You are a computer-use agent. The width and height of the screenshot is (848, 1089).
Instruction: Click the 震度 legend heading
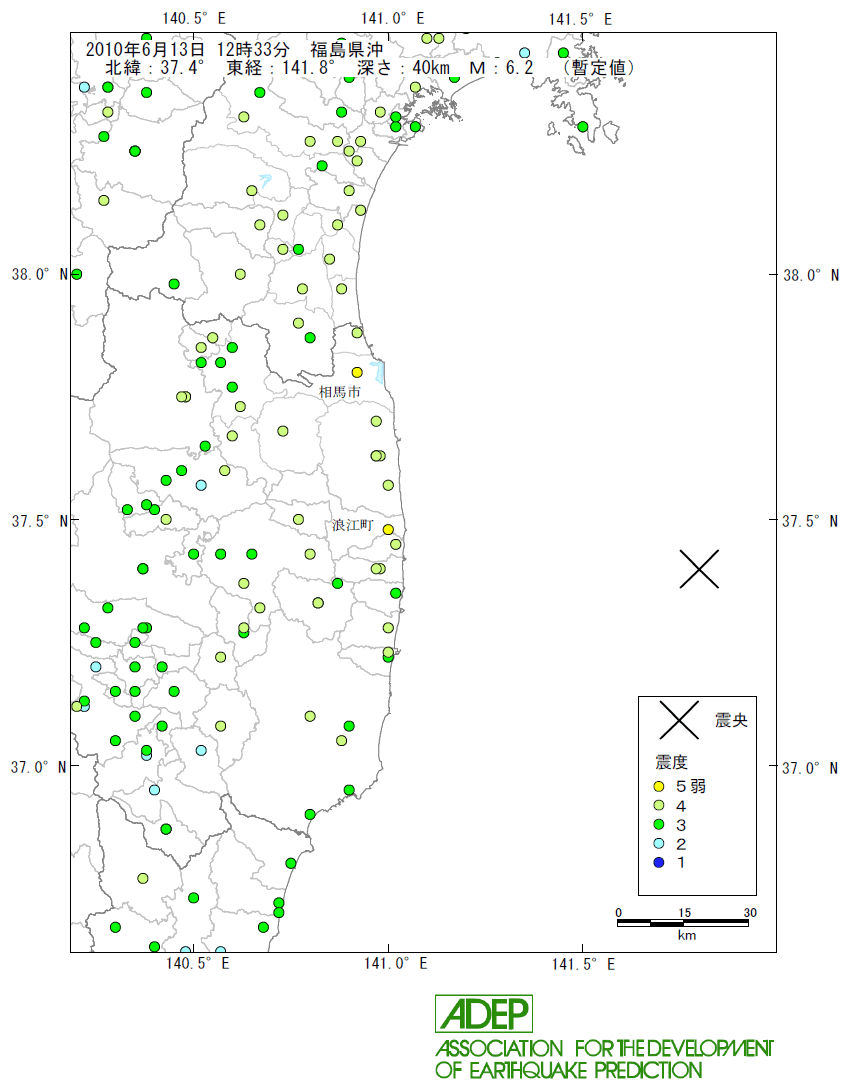pos(671,762)
